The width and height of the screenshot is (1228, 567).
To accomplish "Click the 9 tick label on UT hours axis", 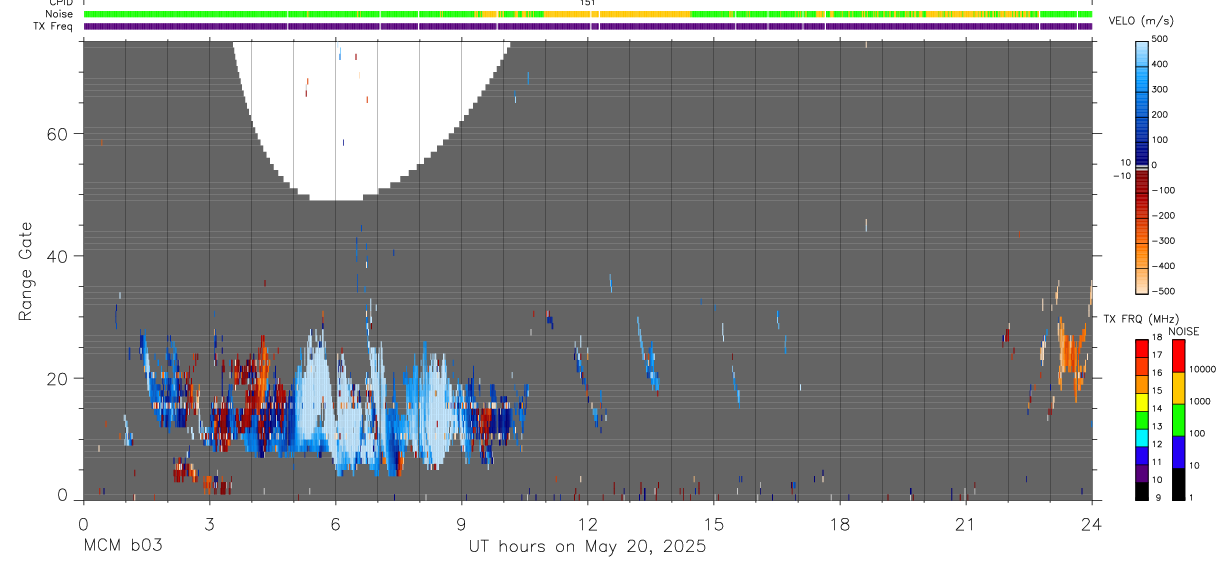I will click(x=461, y=524).
